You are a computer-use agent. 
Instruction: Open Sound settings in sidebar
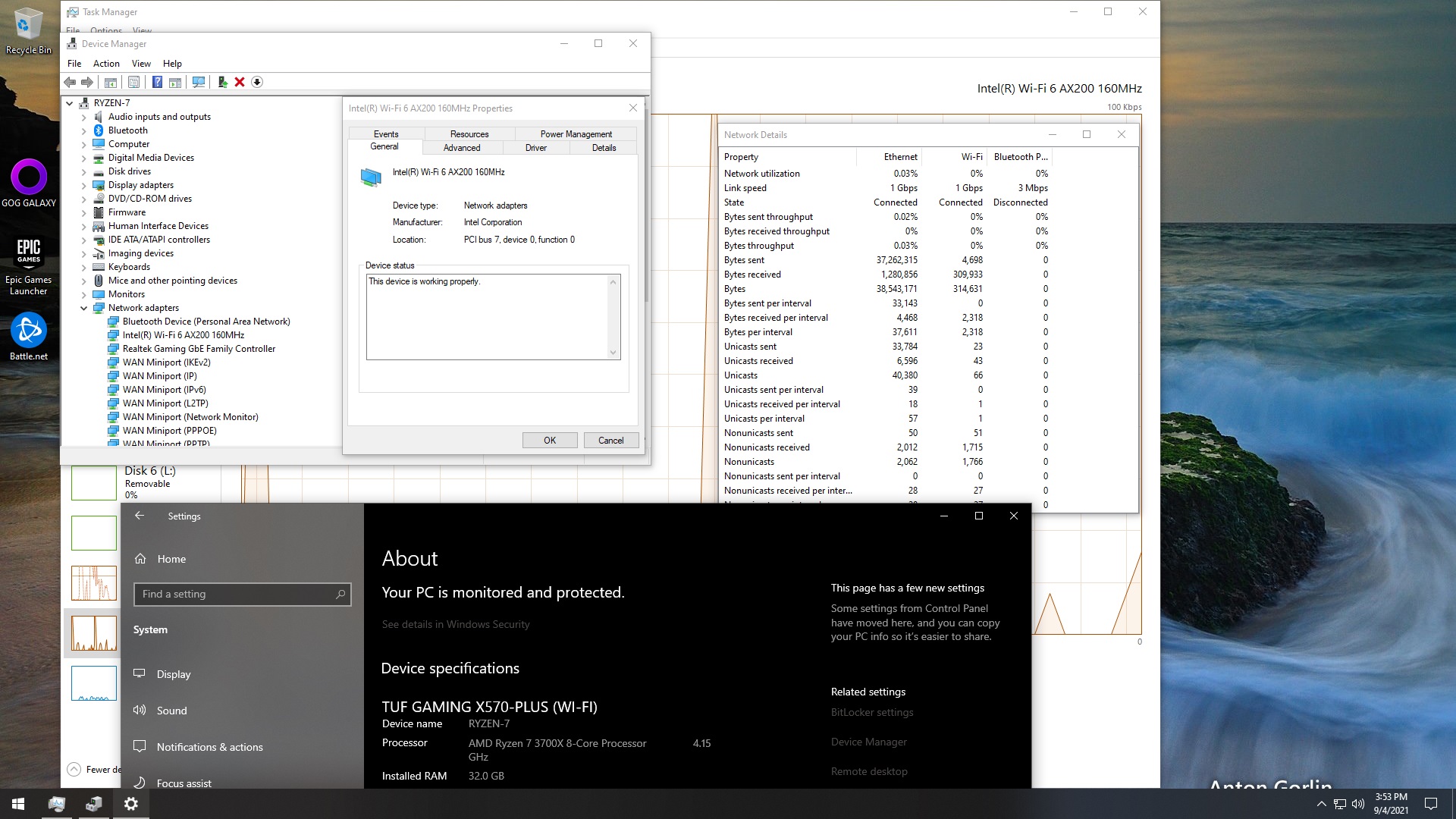pyautogui.click(x=171, y=711)
